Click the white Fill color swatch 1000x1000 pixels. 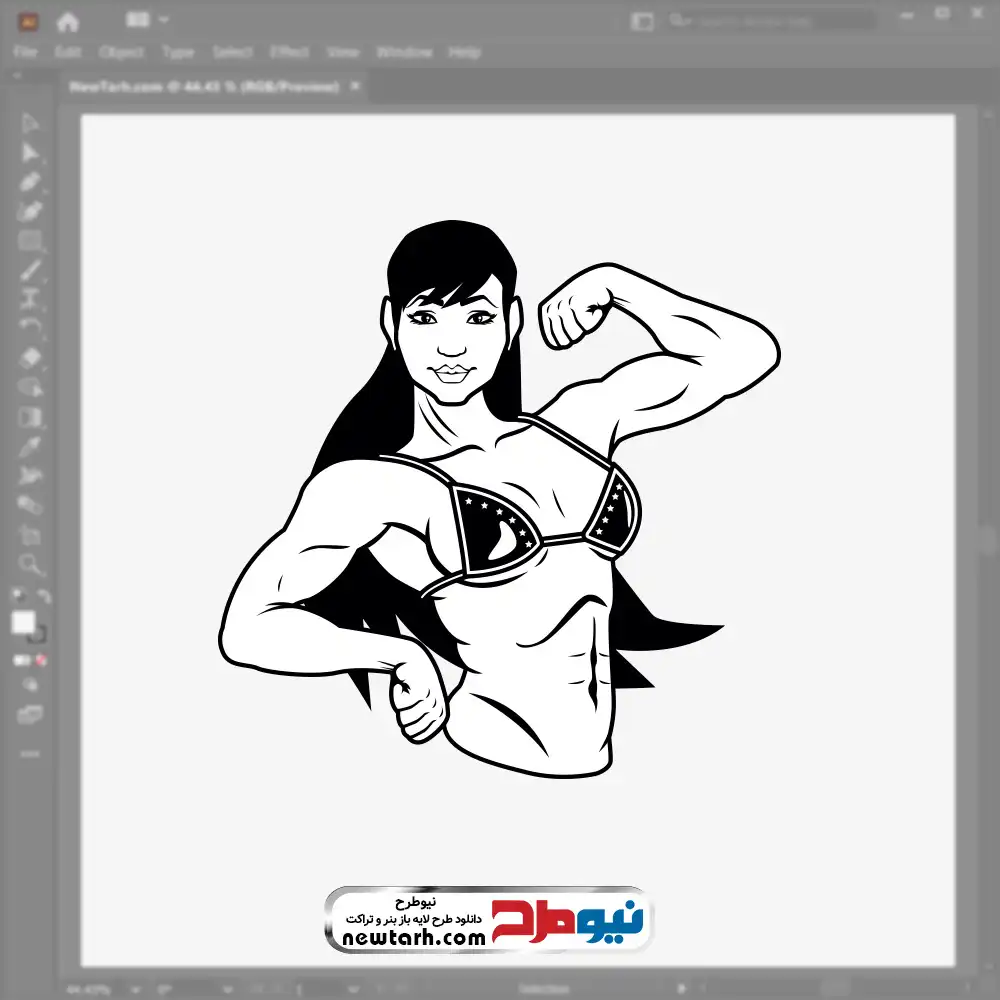[x=23, y=622]
